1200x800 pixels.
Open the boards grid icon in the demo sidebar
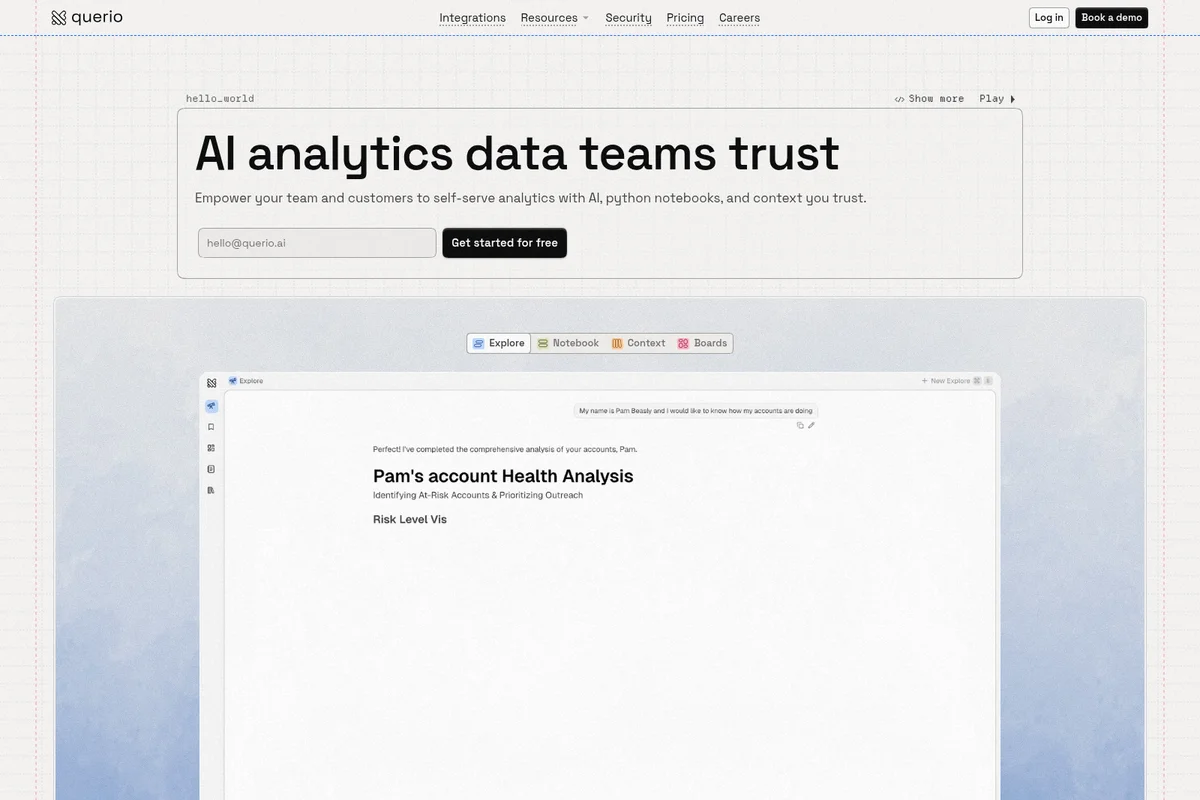(x=211, y=448)
